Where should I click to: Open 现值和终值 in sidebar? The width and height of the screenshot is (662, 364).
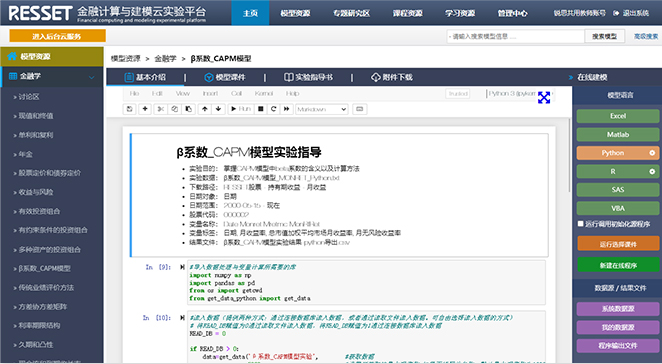coord(35,116)
